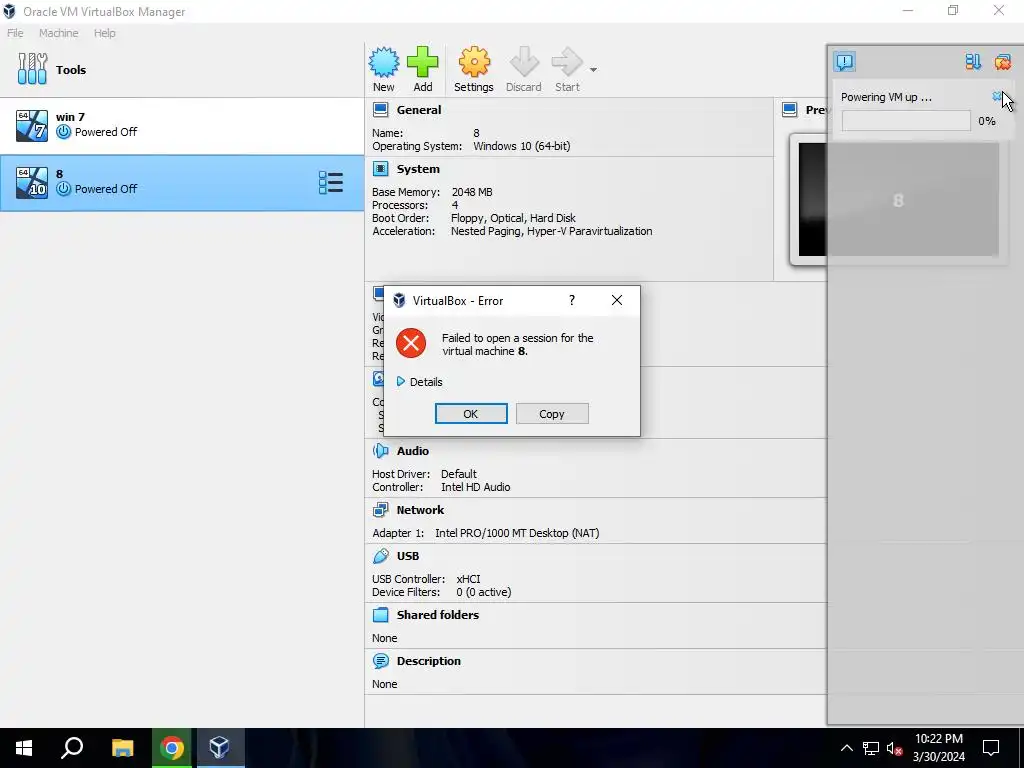Select the Tools item in sidebar

coord(182,70)
